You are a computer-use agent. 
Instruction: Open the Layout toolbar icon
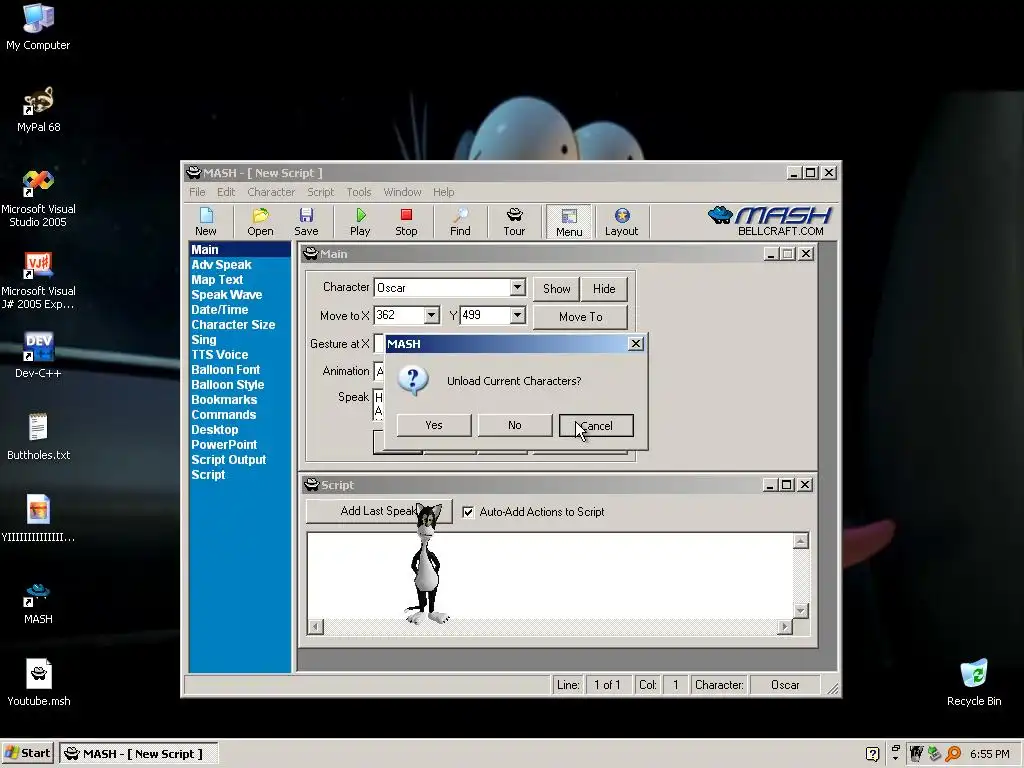click(x=621, y=221)
